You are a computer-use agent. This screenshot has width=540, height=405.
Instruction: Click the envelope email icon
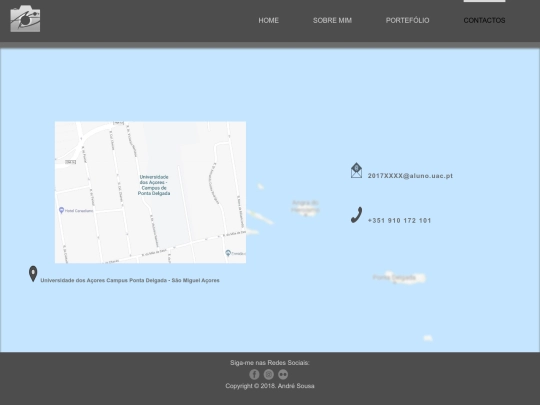coord(356,170)
